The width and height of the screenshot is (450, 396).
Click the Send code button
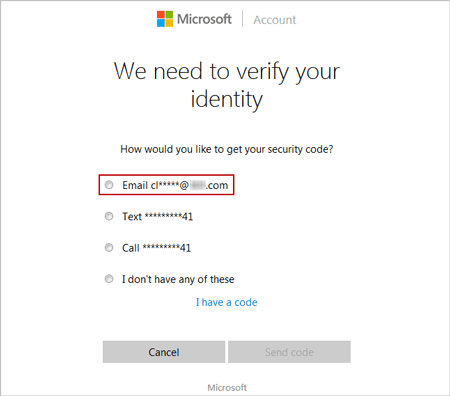click(x=289, y=352)
